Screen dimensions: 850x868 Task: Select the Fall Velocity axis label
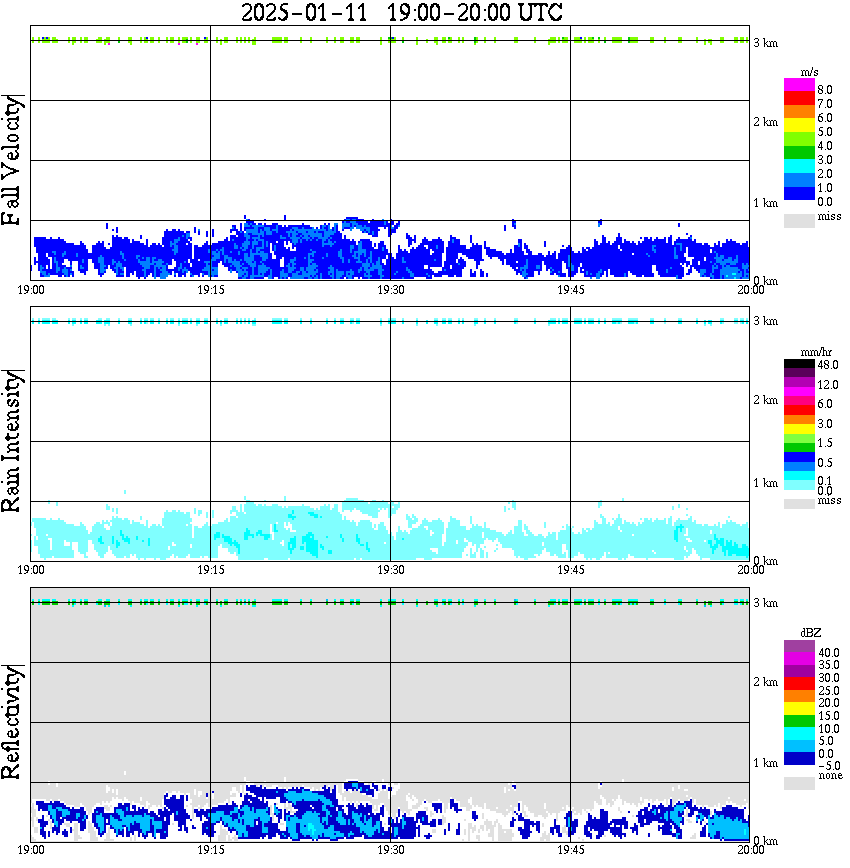(11, 160)
